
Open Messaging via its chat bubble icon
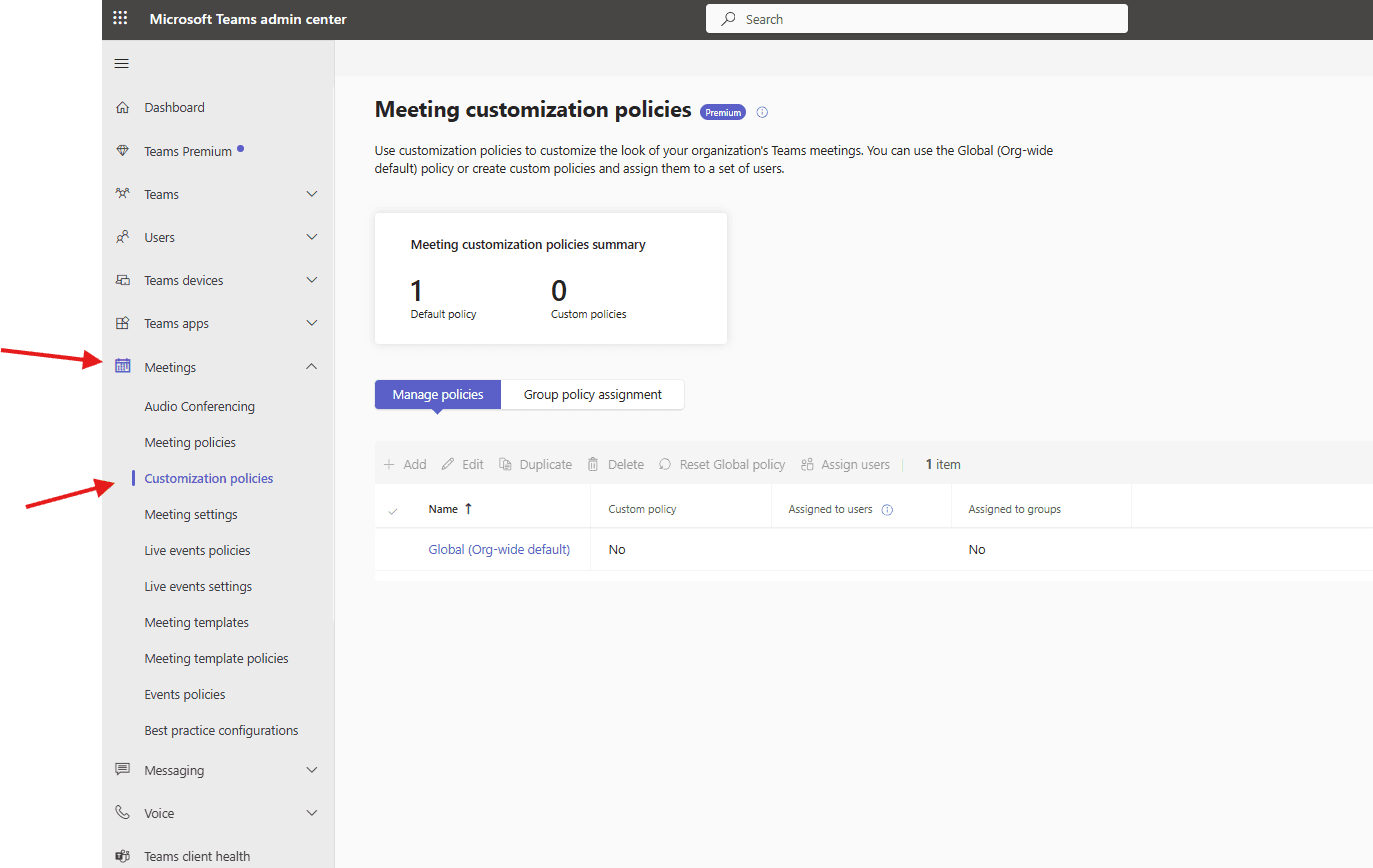tap(121, 769)
